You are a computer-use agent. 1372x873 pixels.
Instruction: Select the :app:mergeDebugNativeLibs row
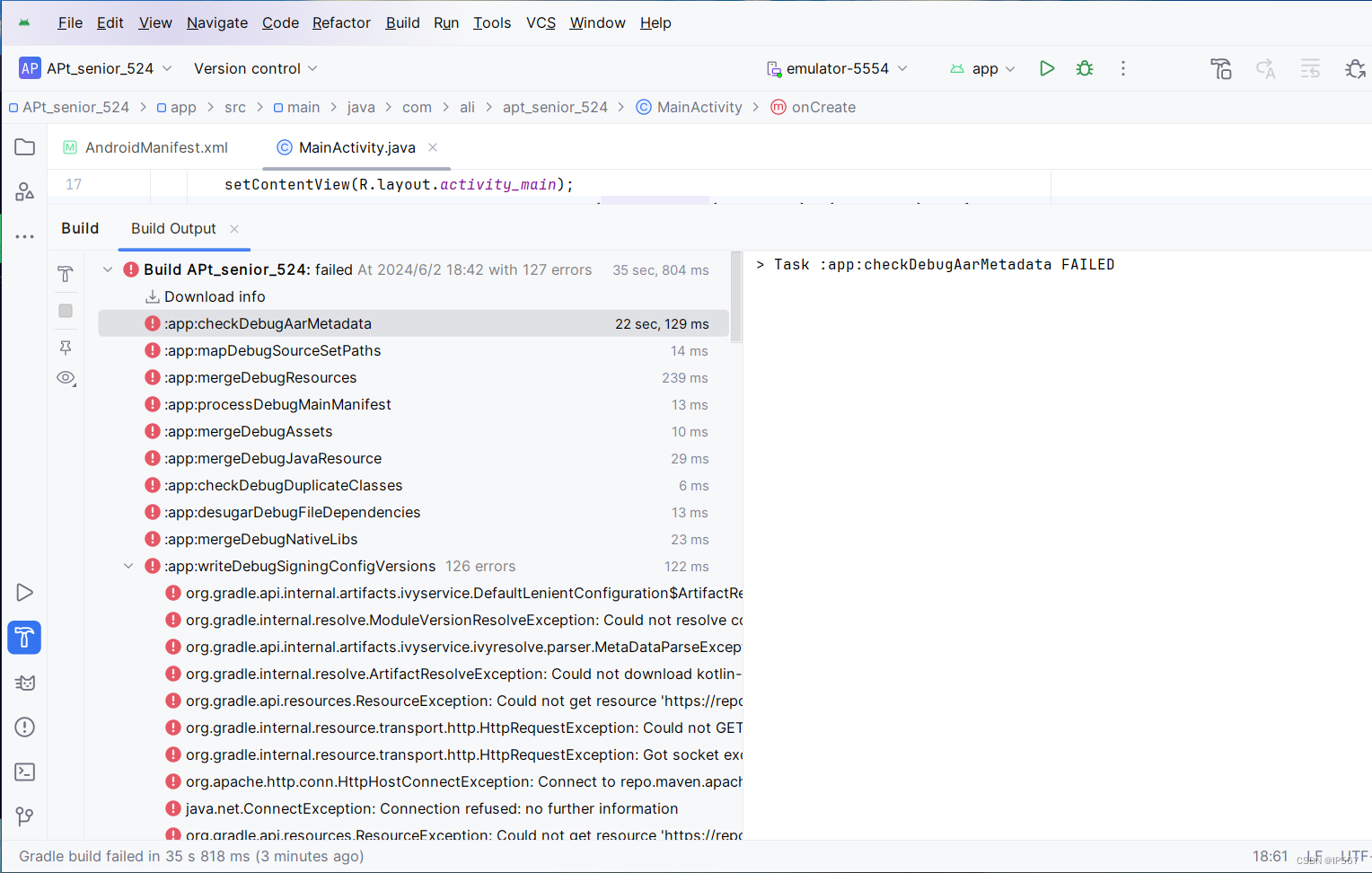pyautogui.click(x=413, y=539)
